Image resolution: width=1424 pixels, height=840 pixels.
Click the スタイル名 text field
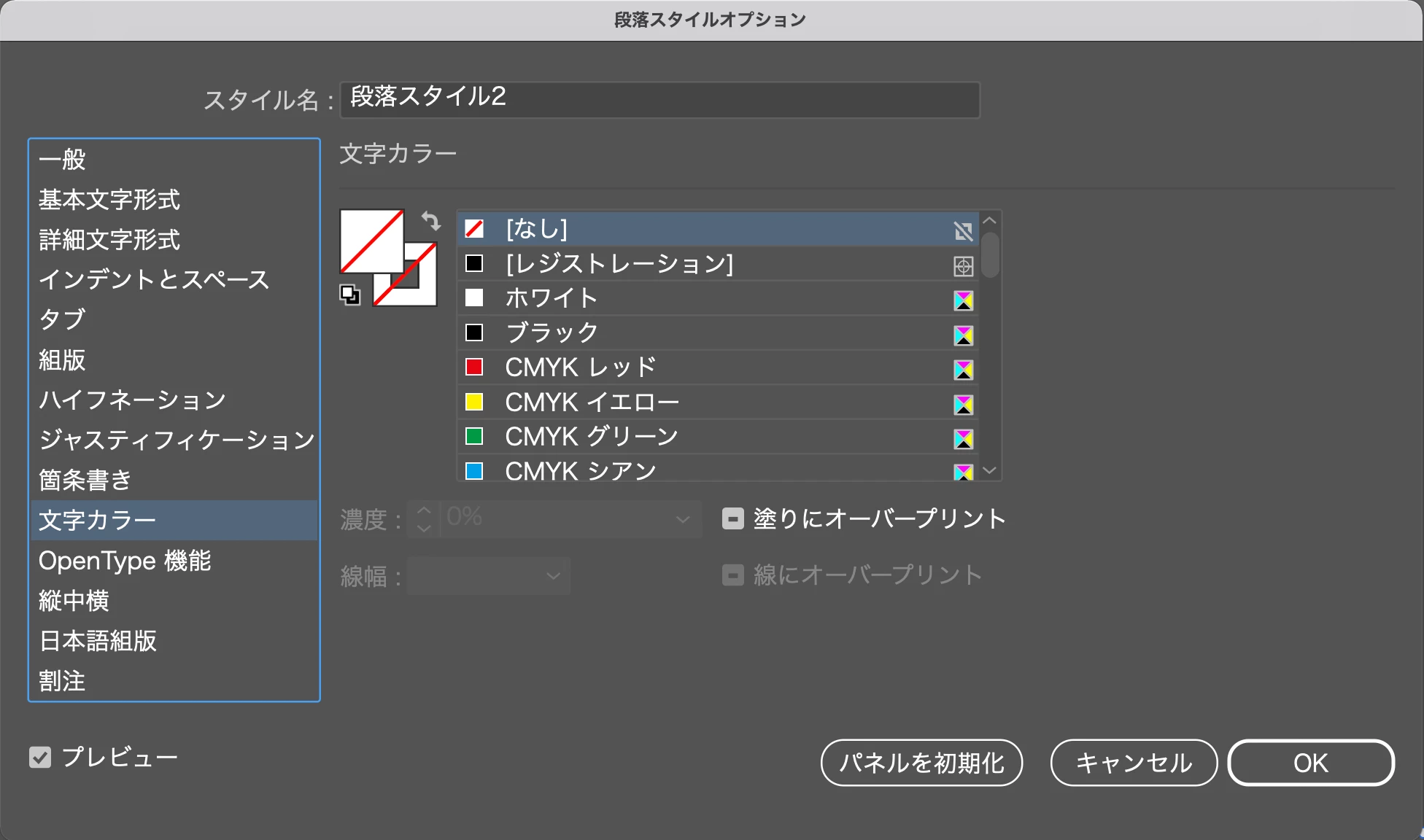[x=659, y=99]
